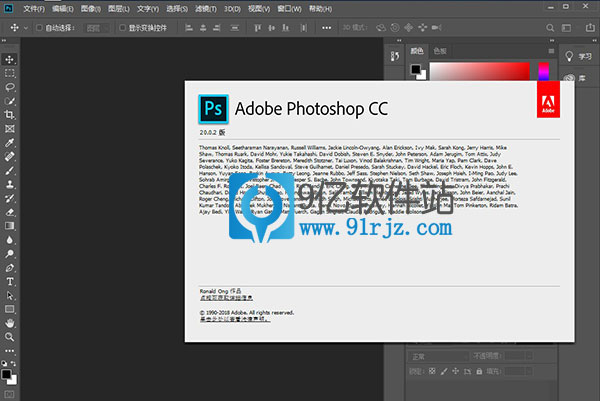This screenshot has height=401, width=600.
Task: Select the Brush tool
Action: (x=10, y=171)
